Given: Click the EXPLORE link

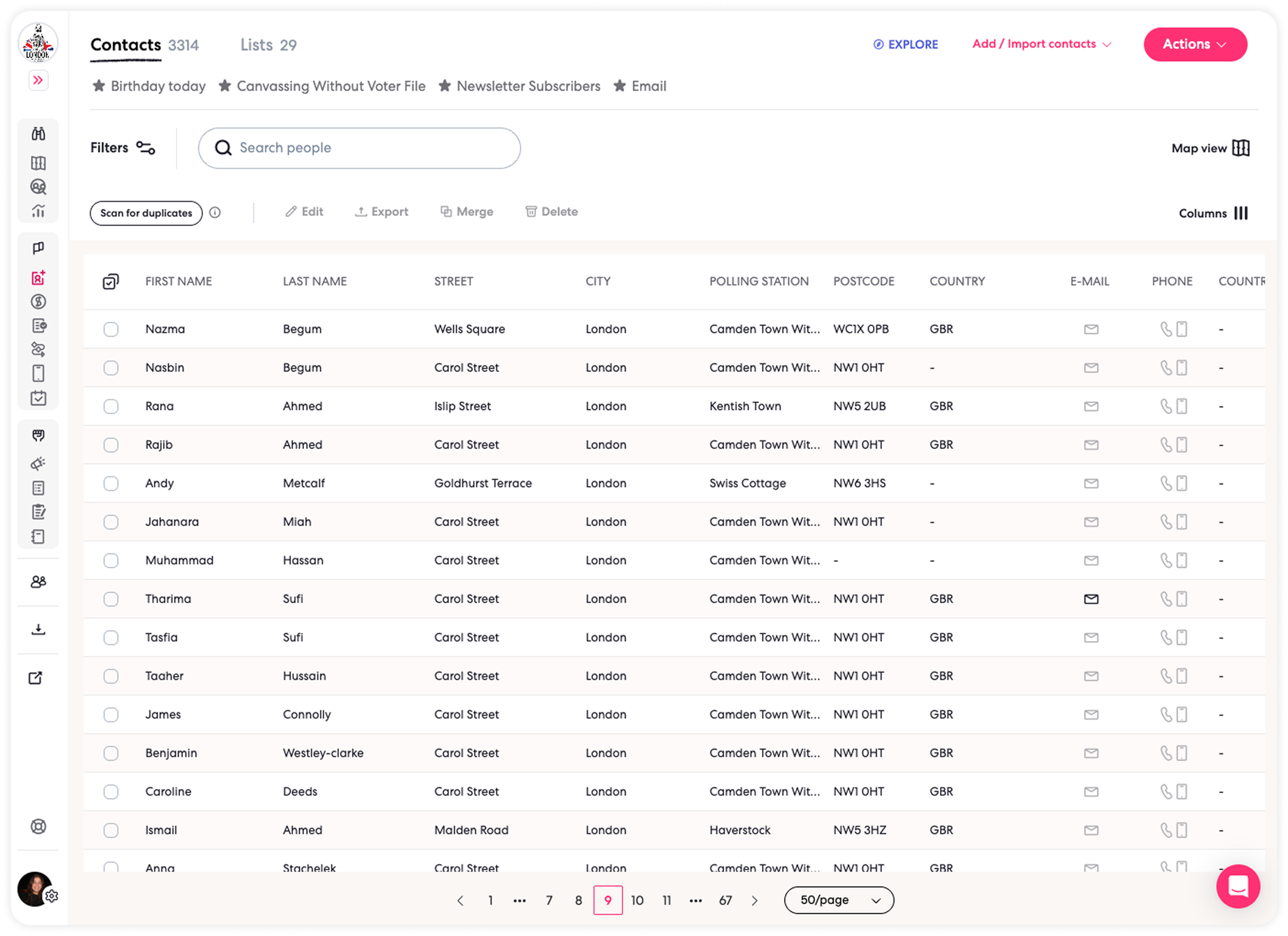Looking at the screenshot, I should click(905, 45).
